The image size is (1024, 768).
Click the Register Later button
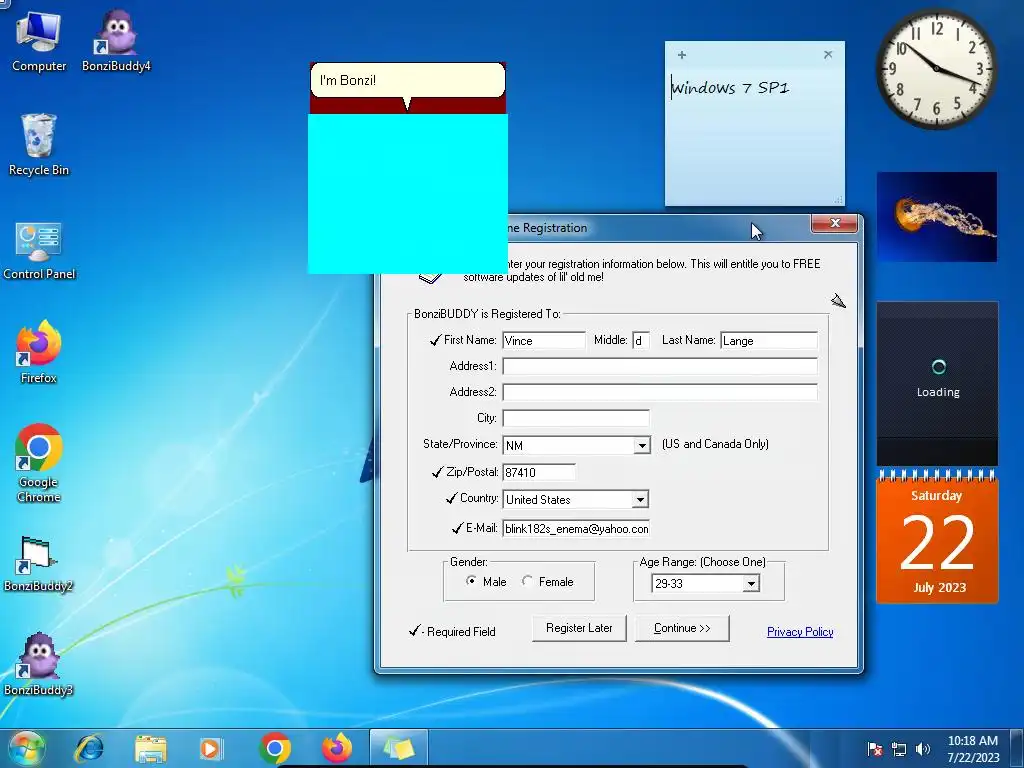pyautogui.click(x=579, y=628)
